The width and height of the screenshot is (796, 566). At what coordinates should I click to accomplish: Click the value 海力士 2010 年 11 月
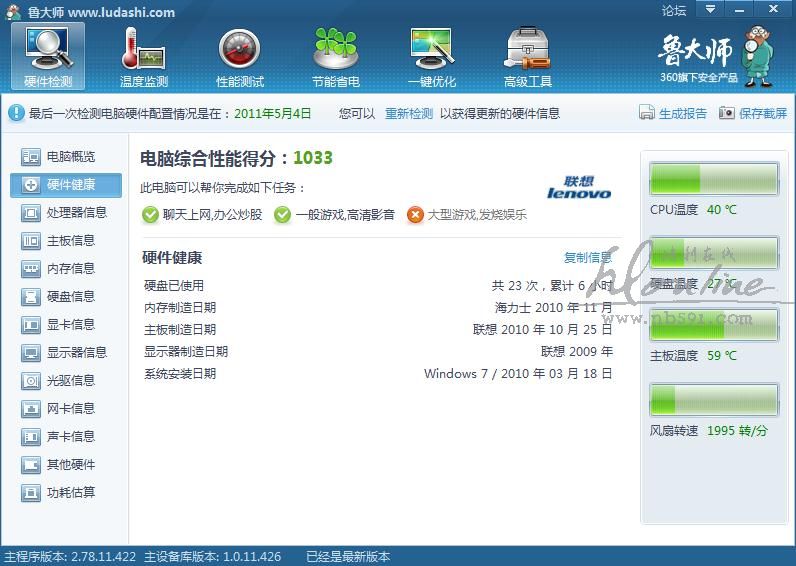pyautogui.click(x=553, y=308)
